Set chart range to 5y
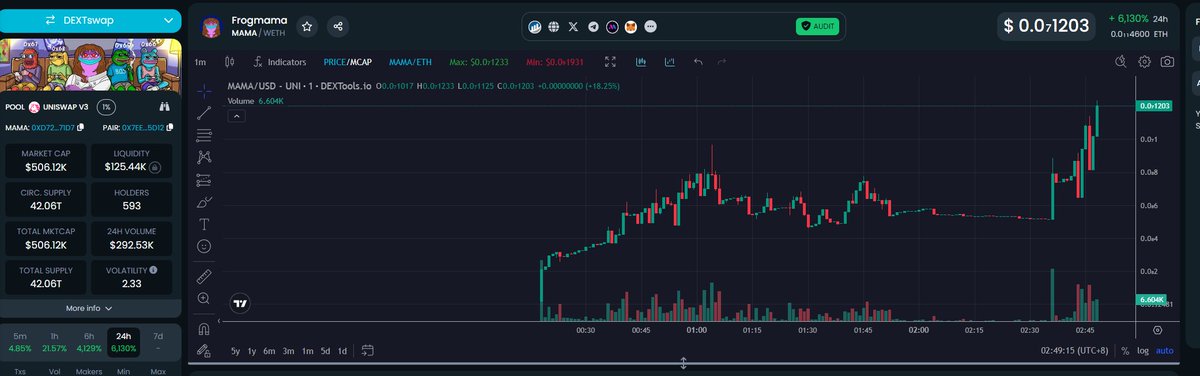 (x=235, y=351)
